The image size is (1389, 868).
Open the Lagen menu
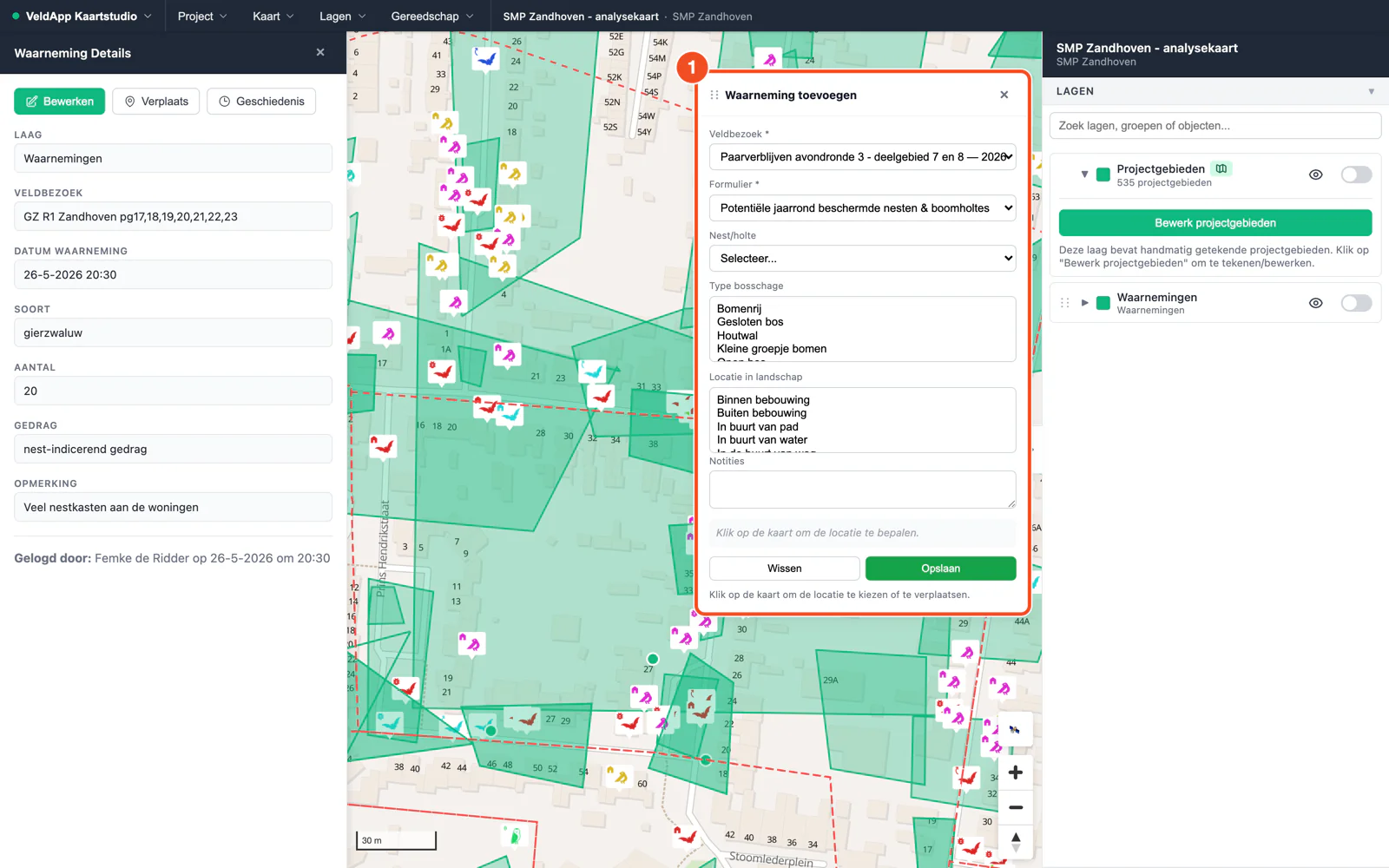pyautogui.click(x=342, y=16)
